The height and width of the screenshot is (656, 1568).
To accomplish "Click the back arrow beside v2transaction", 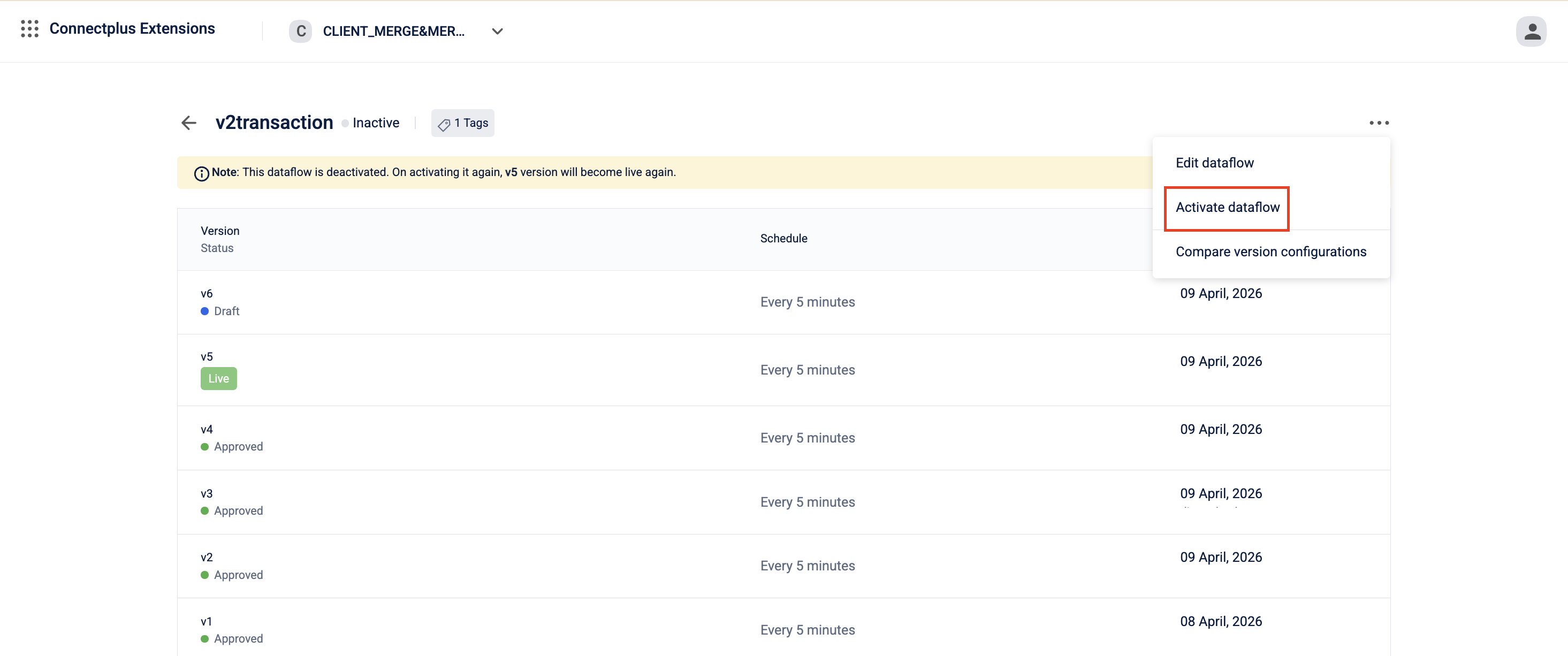I will (189, 123).
